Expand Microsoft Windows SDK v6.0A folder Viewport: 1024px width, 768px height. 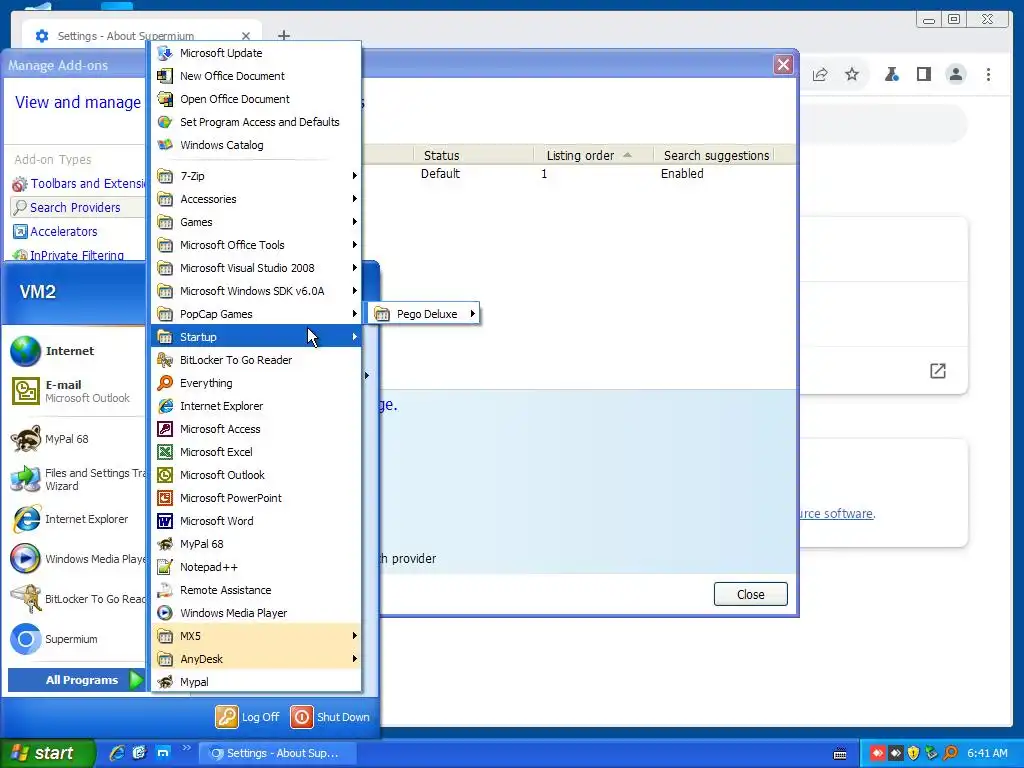[x=256, y=291]
